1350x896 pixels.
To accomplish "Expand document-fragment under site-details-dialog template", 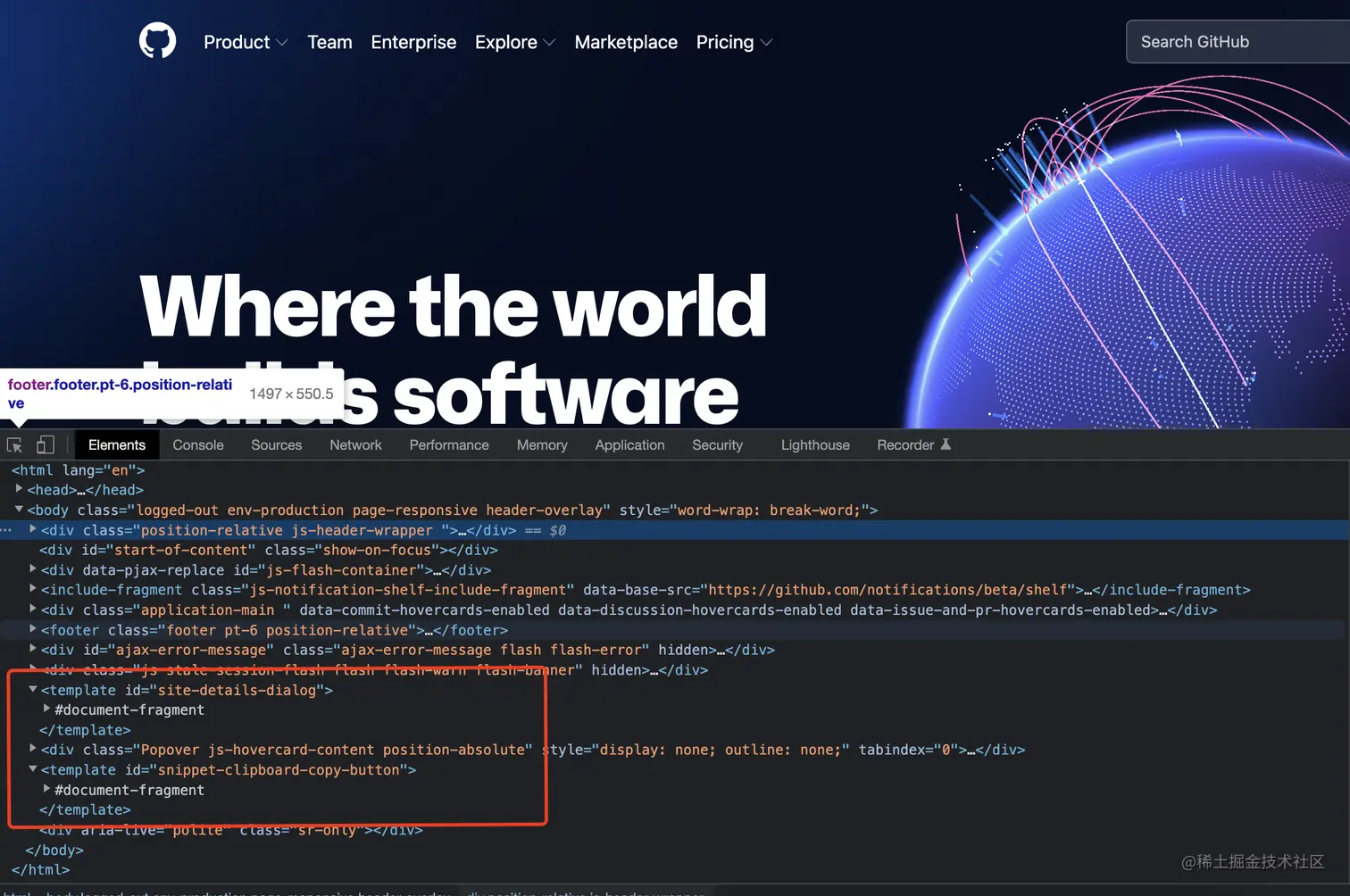I will point(47,709).
